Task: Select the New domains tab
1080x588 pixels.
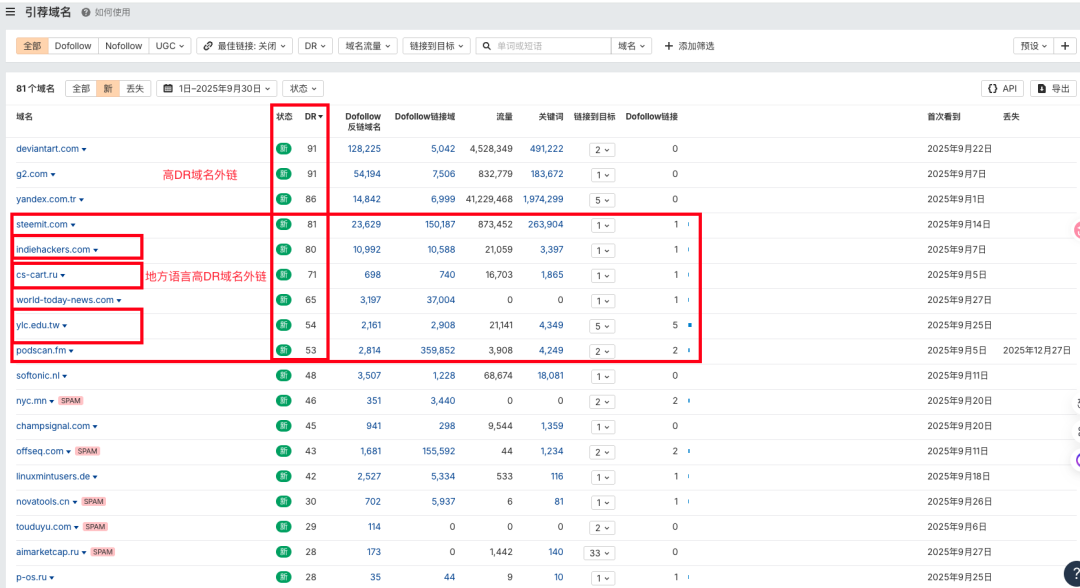Action: pyautogui.click(x=108, y=89)
